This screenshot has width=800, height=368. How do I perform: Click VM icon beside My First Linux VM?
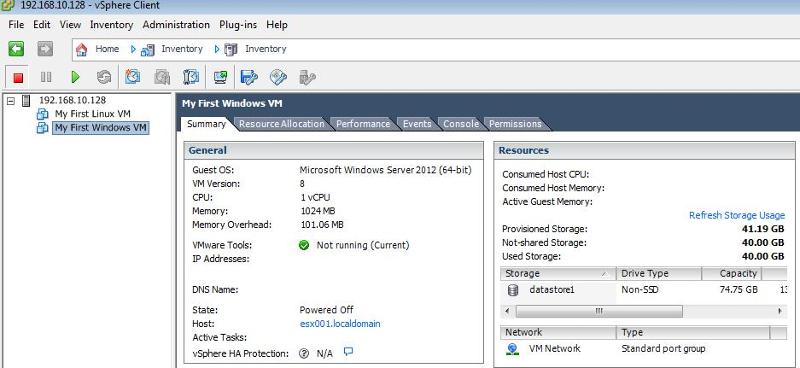point(43,114)
